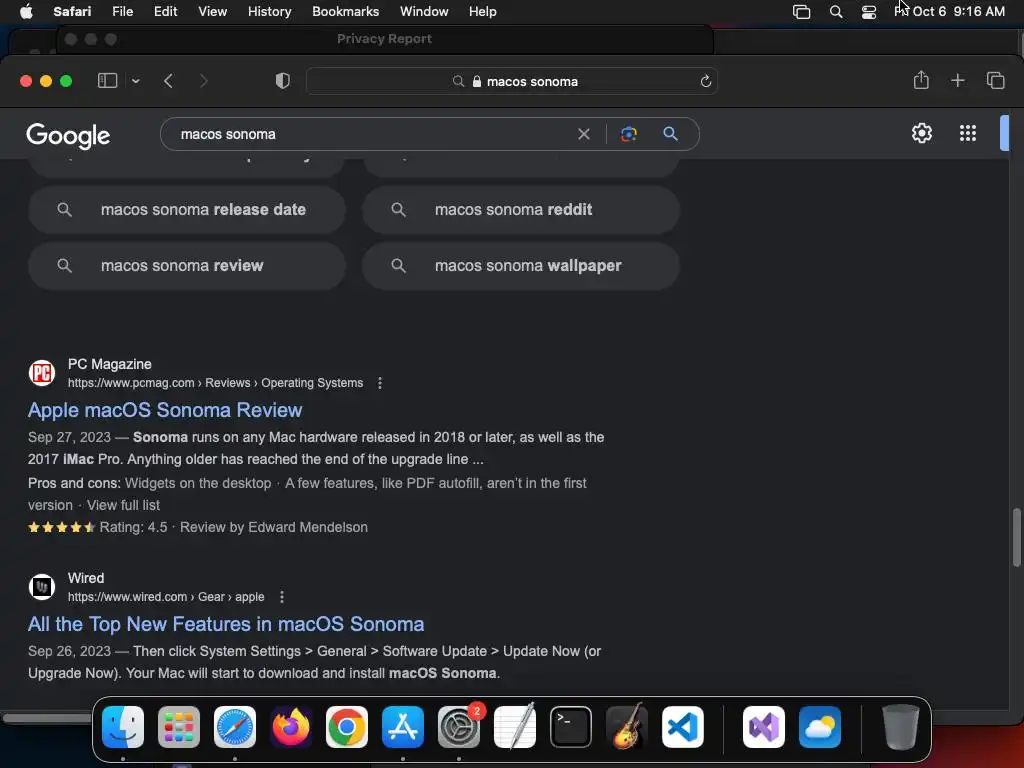This screenshot has height=768, width=1024.
Task: Click the Safari address bar
Action: (x=512, y=81)
